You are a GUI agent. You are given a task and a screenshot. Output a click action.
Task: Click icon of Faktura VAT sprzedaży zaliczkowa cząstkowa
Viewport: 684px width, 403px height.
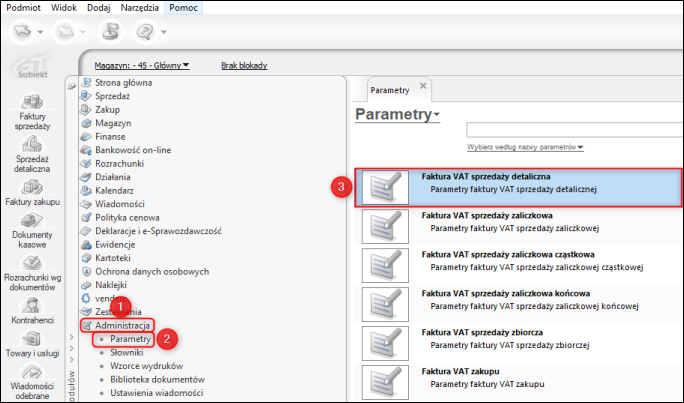point(385,265)
